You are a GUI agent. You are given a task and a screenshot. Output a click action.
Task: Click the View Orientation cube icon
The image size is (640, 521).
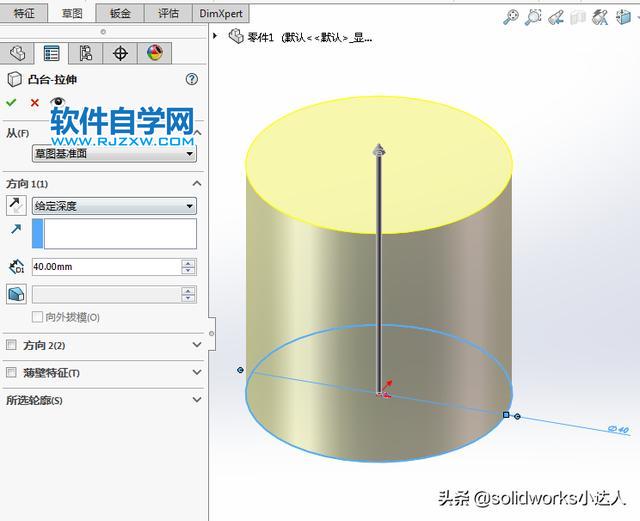point(623,17)
